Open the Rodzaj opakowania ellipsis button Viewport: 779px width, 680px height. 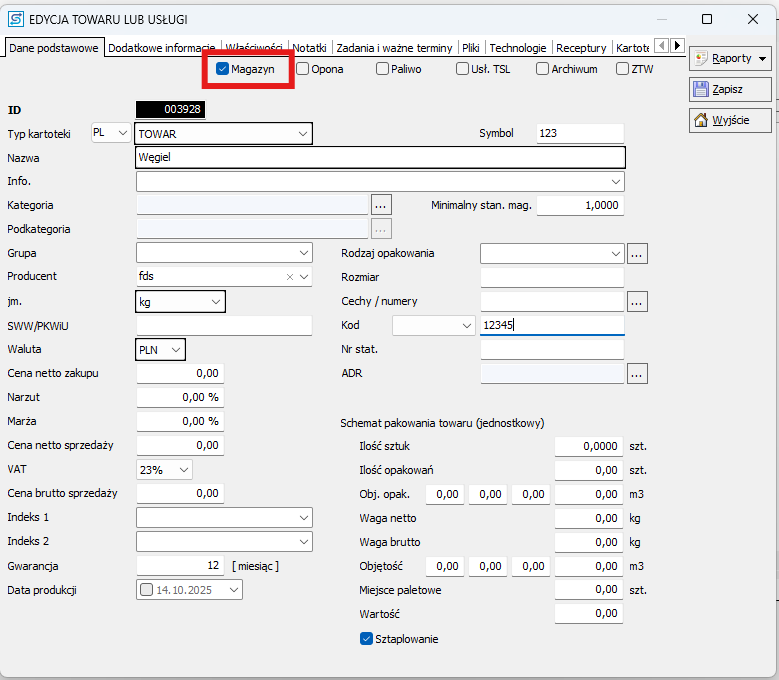[x=637, y=254]
